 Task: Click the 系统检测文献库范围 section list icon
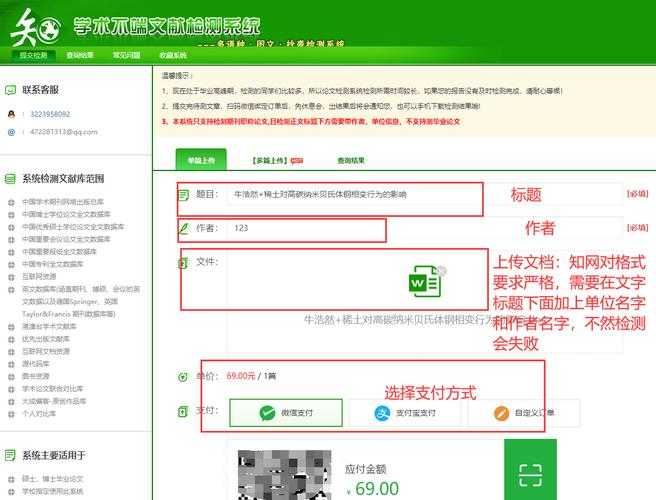(10, 179)
